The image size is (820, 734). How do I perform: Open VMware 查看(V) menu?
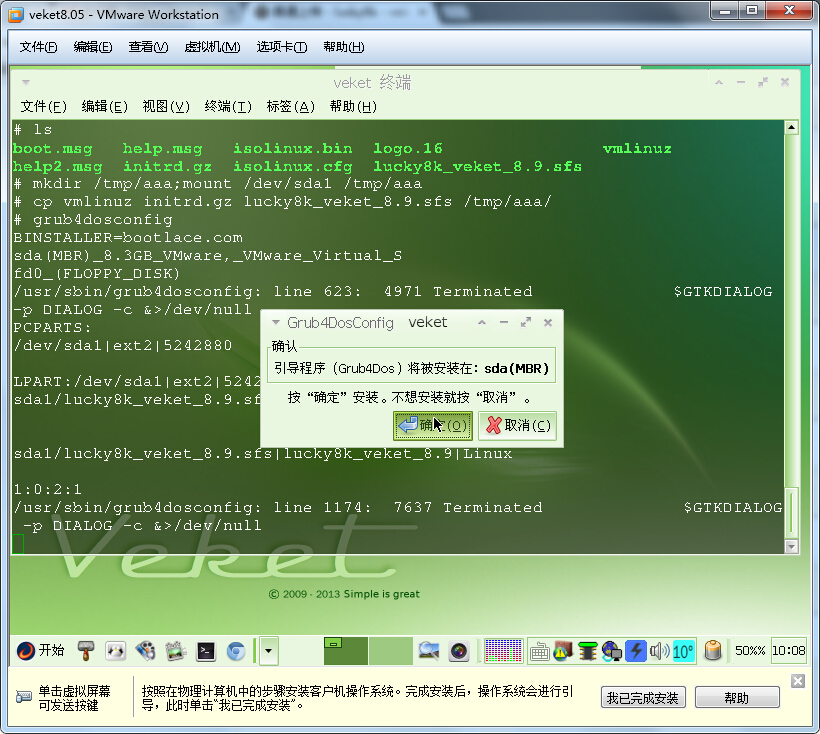(149, 47)
